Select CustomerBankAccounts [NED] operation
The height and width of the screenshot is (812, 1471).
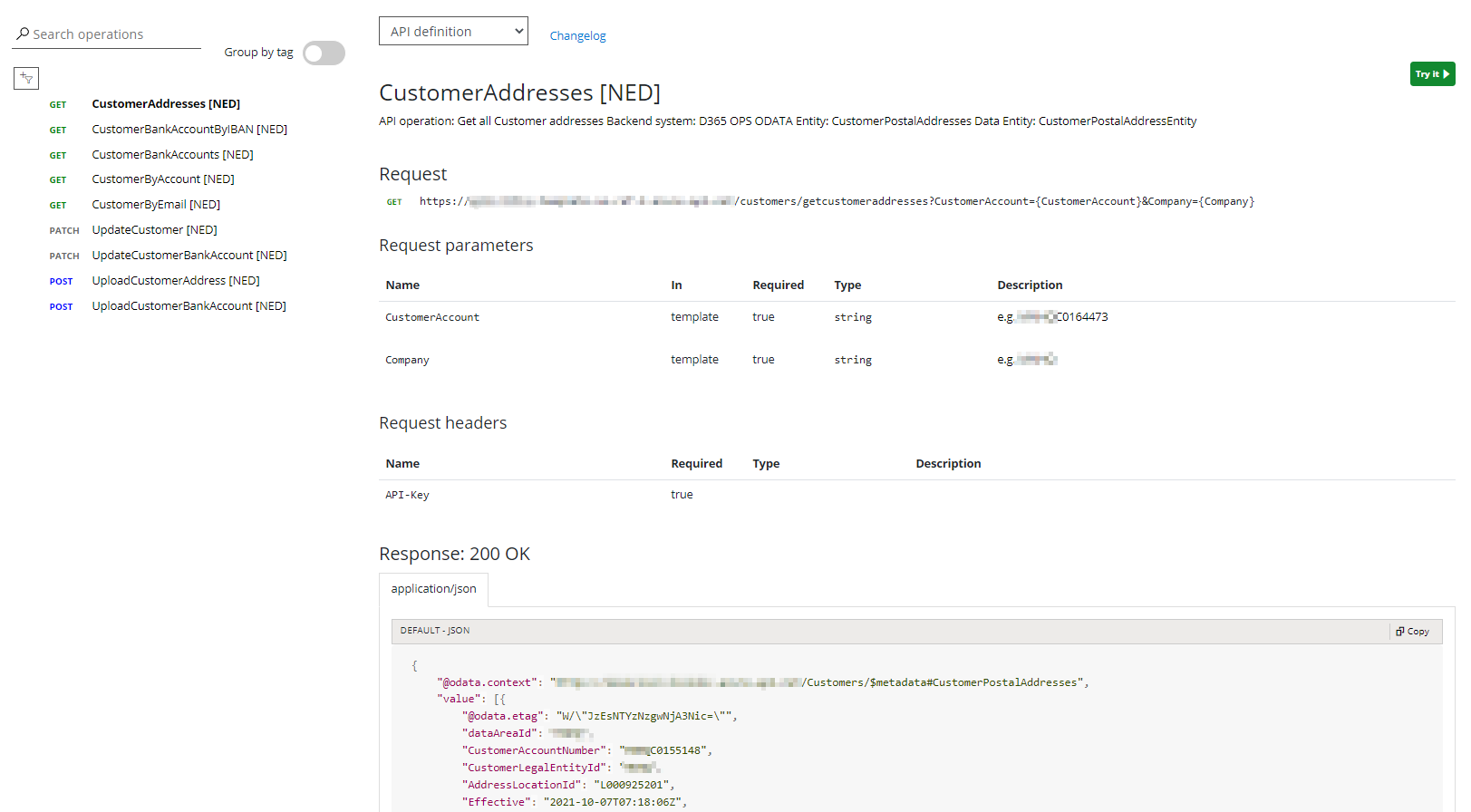point(172,155)
